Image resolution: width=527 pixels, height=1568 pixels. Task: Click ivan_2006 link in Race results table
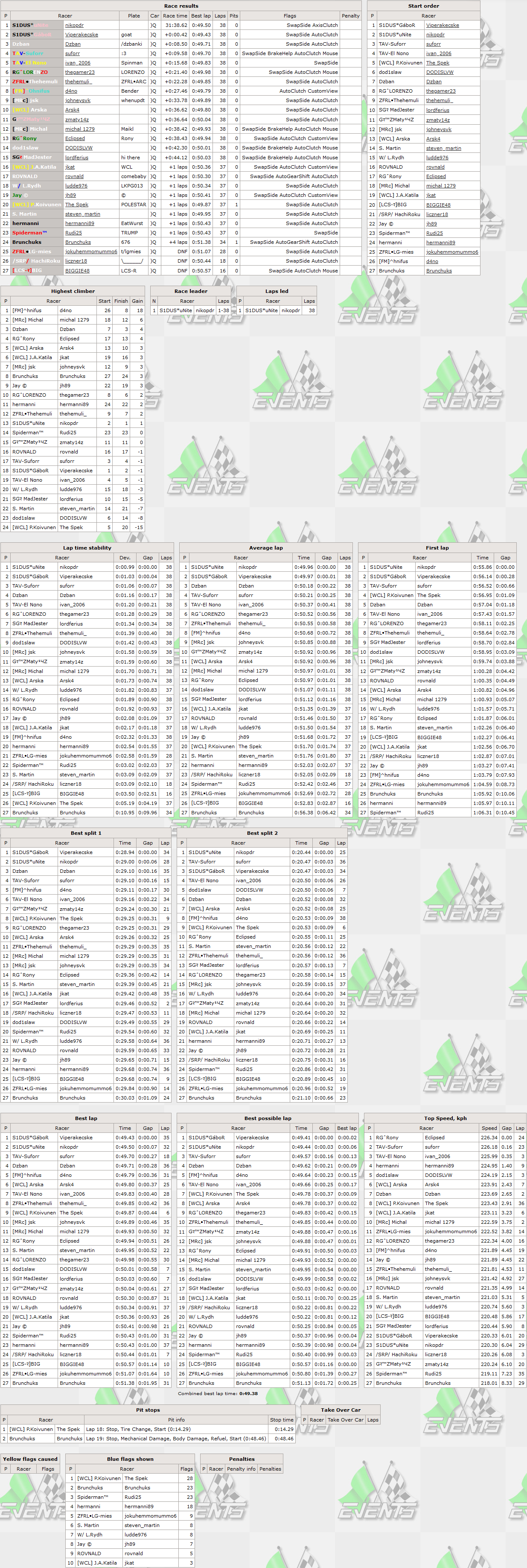click(78, 63)
